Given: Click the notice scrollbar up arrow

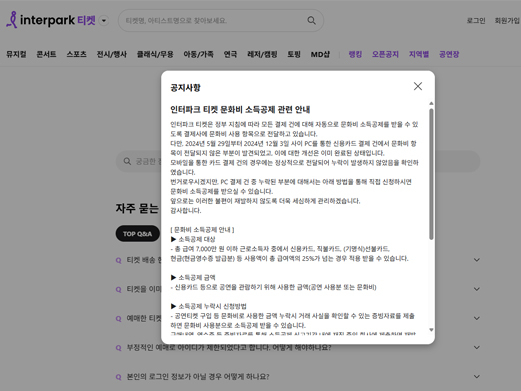Looking at the screenshot, I should click(431, 103).
